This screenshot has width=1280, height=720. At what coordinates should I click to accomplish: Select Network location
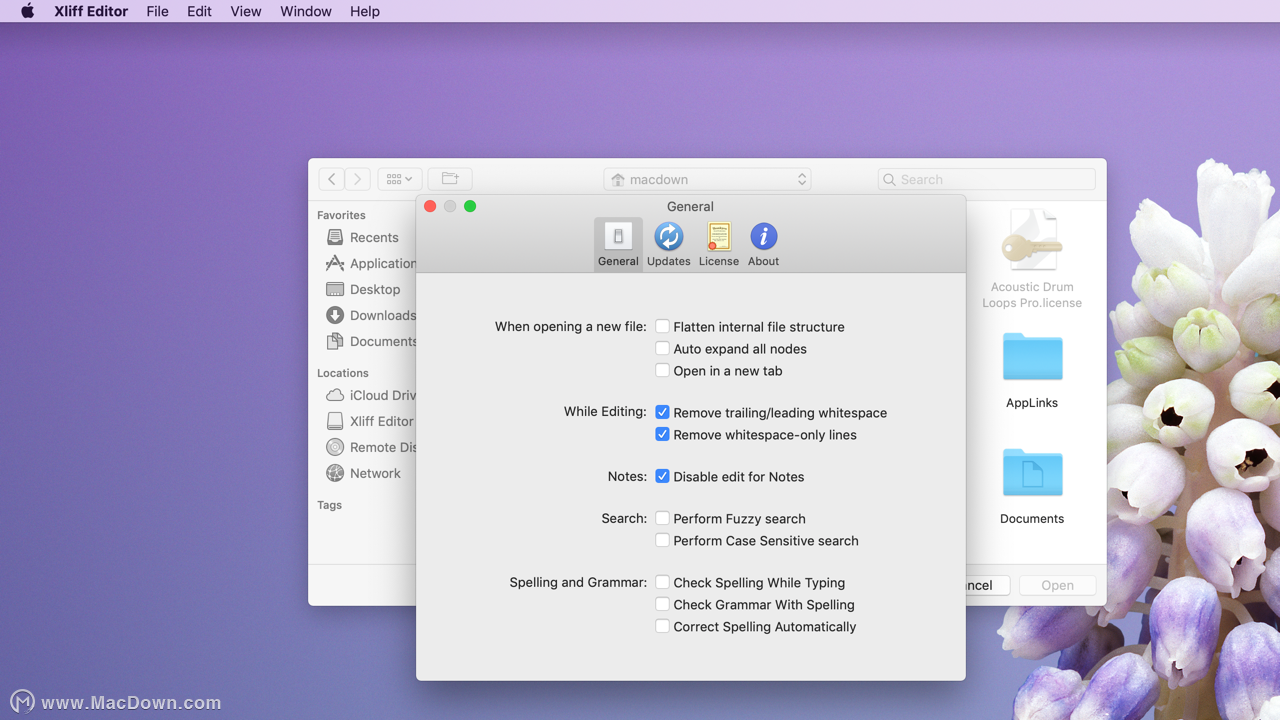pyautogui.click(x=365, y=473)
